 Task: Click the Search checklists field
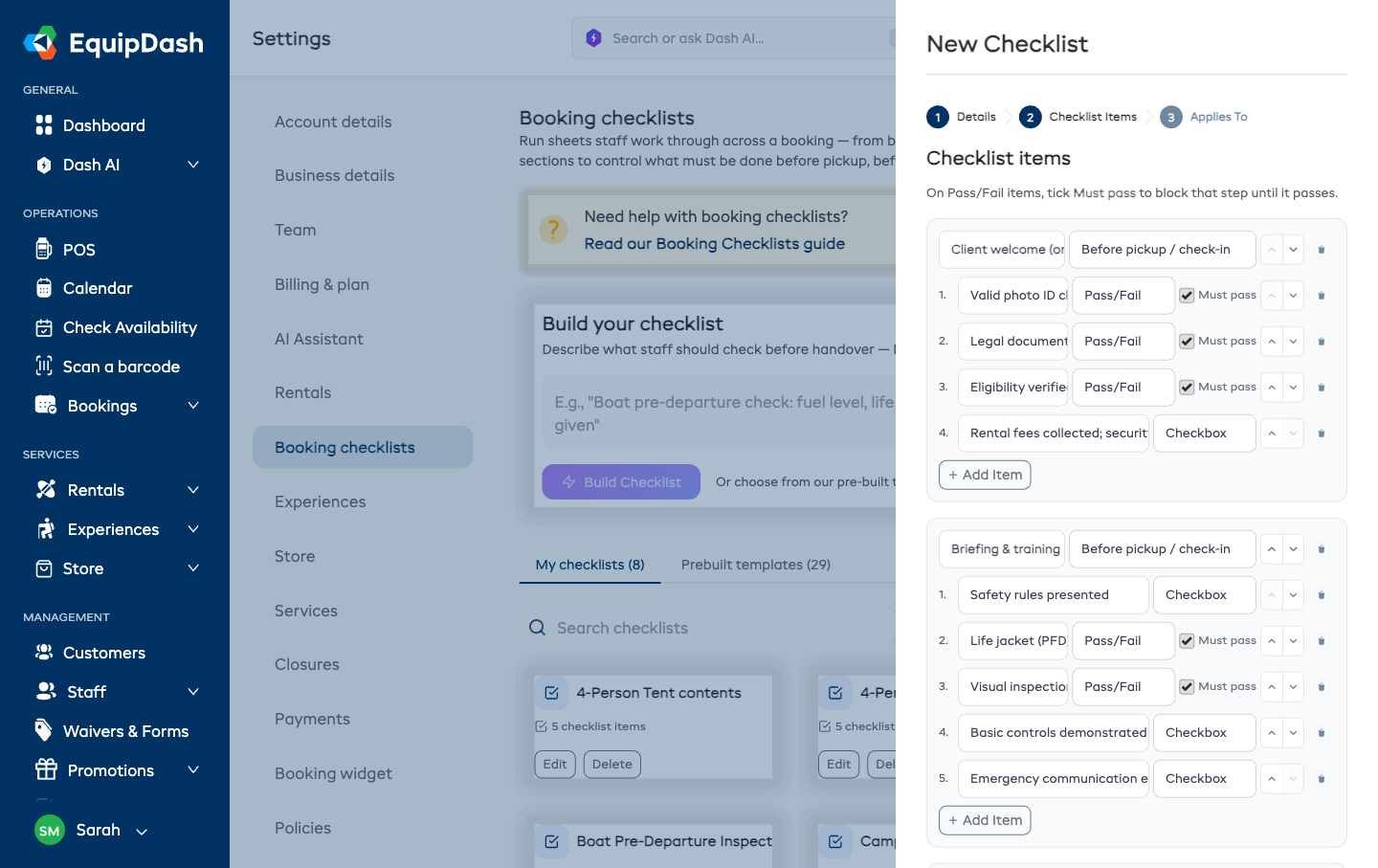coord(708,628)
